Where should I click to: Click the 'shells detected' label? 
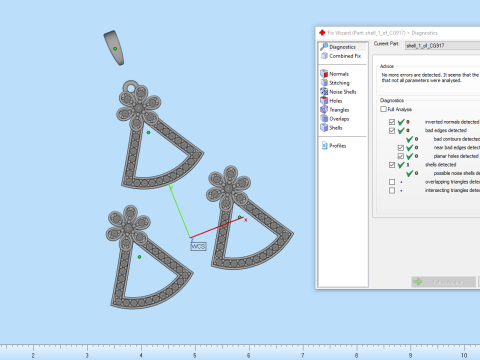pos(440,165)
